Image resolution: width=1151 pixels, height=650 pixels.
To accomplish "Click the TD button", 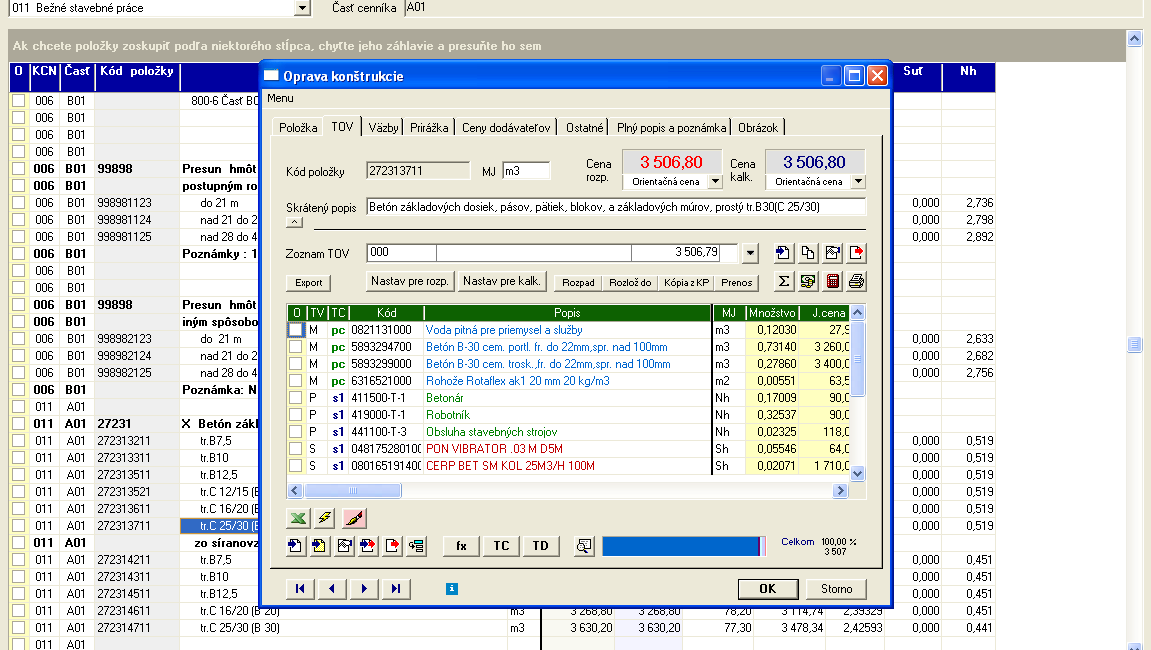I will tap(540, 546).
